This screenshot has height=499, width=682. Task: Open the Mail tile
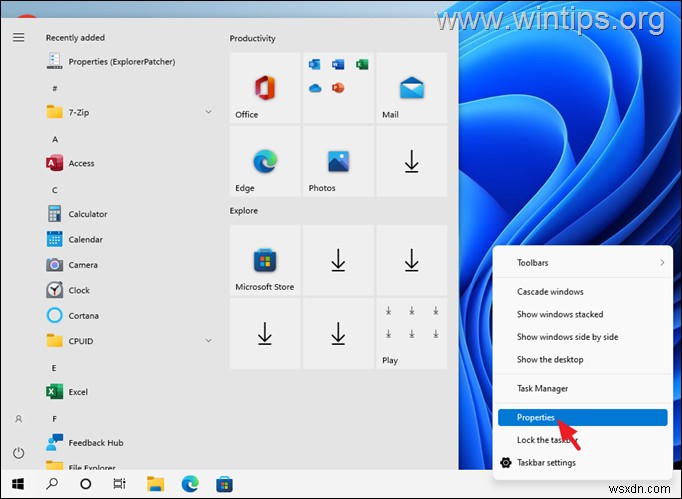click(x=411, y=87)
